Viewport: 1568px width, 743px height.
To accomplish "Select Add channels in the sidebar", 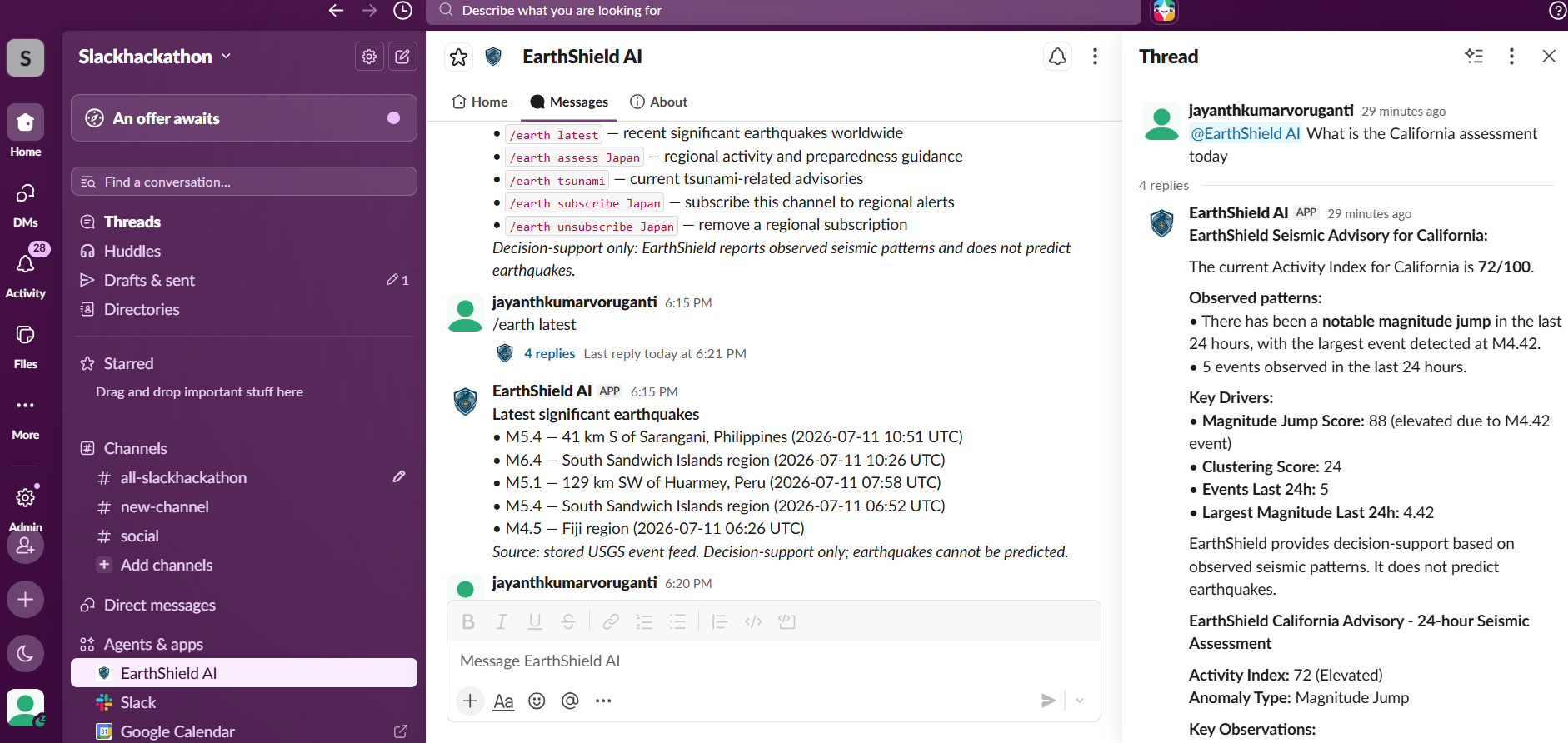I will pos(166,565).
